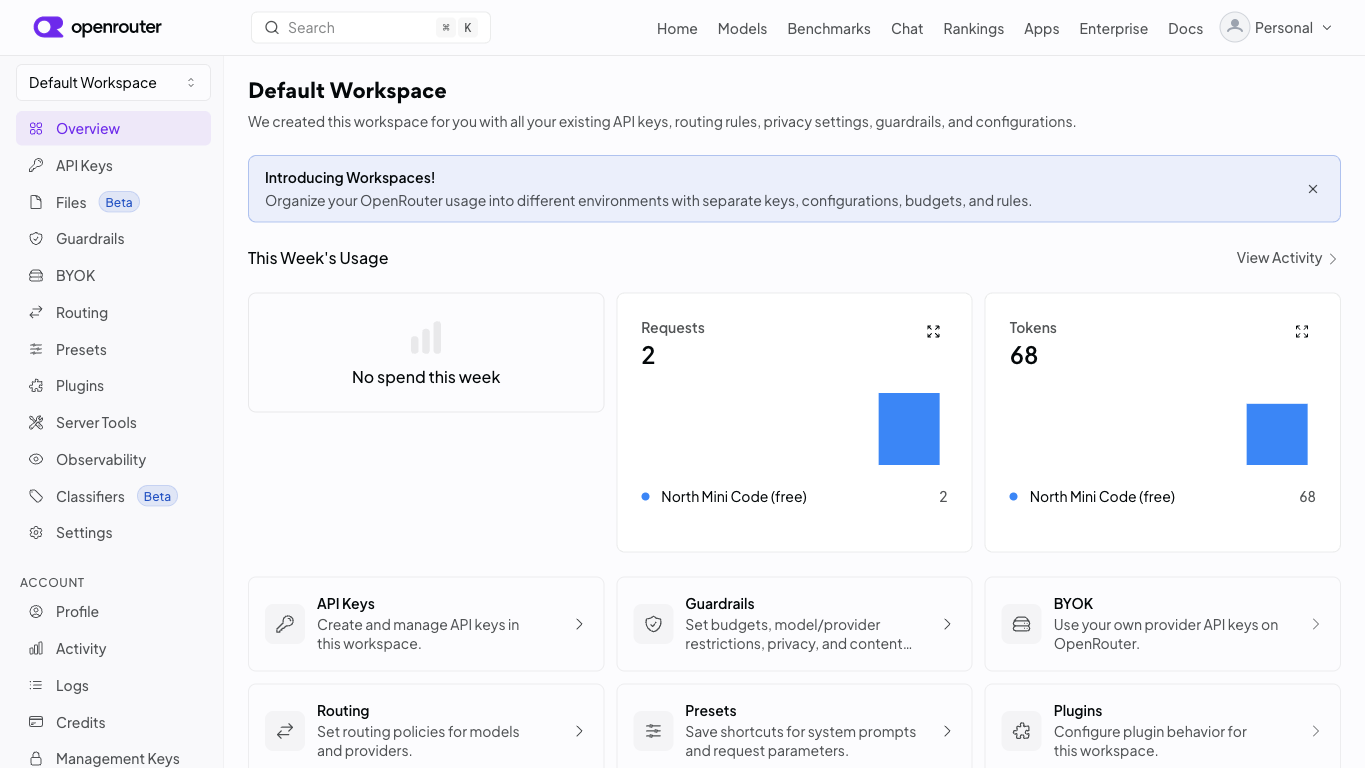Click the chevron on Routing card
Screen dimensions: 1365x768
pos(579,731)
